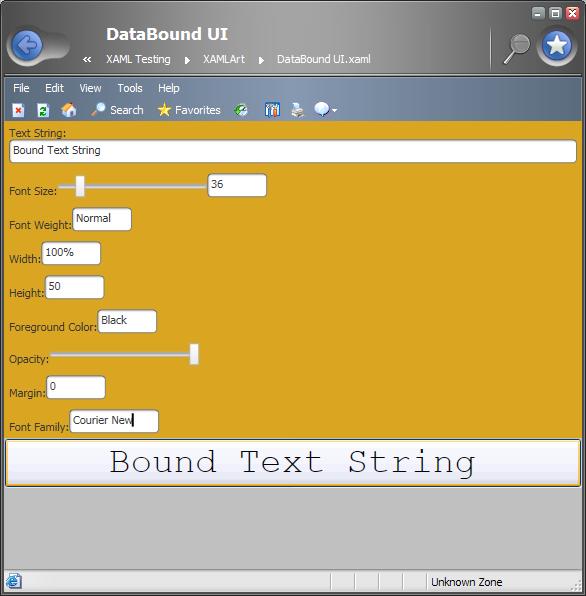Expand the messenger speech bubble dropdown
The height and width of the screenshot is (596, 586).
point(326,110)
